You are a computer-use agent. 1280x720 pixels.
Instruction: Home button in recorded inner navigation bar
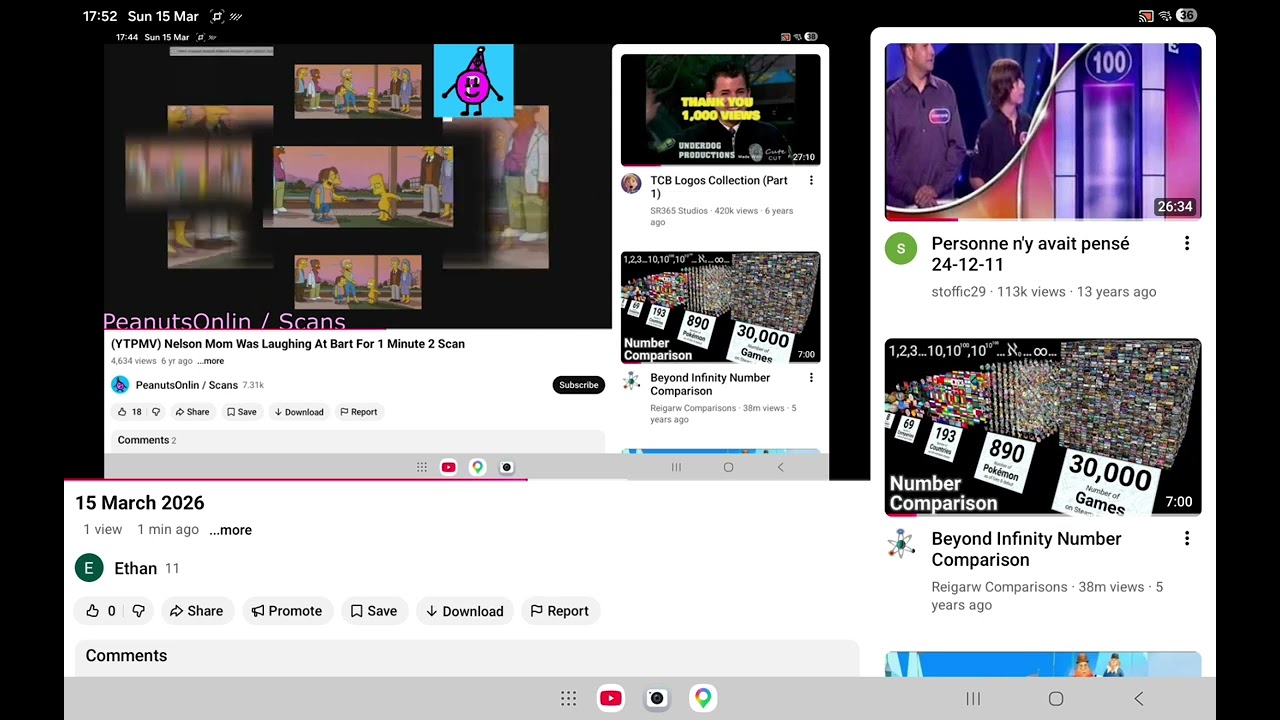tap(728, 467)
